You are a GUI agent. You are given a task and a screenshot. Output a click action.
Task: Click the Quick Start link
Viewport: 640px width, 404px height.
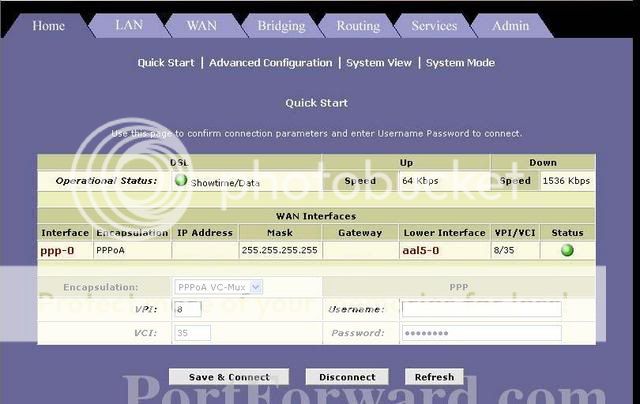coord(166,63)
